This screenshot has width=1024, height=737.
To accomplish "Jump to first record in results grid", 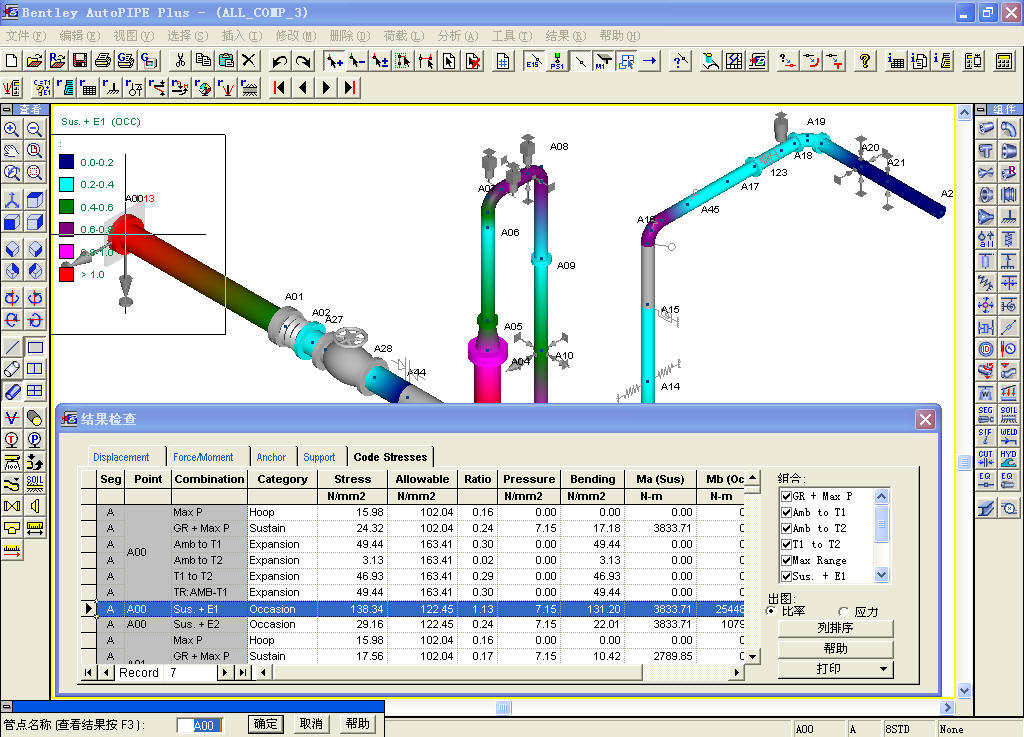I will (x=88, y=673).
